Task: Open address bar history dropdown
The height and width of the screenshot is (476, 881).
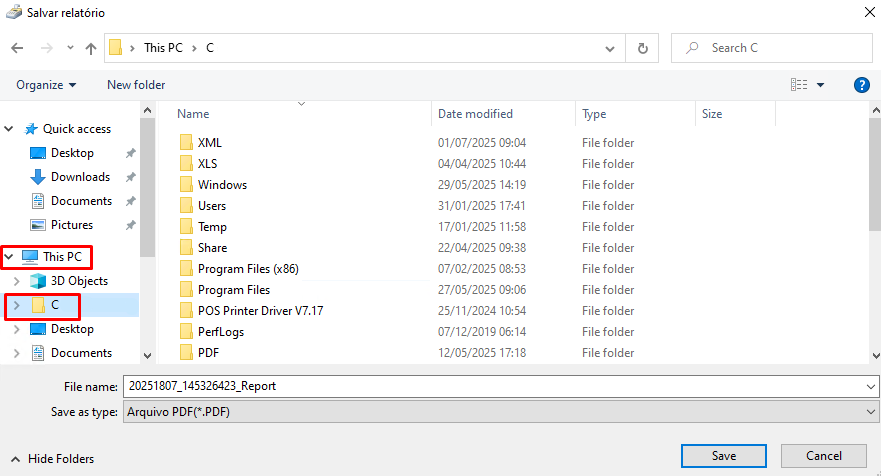Action: pyautogui.click(x=610, y=49)
